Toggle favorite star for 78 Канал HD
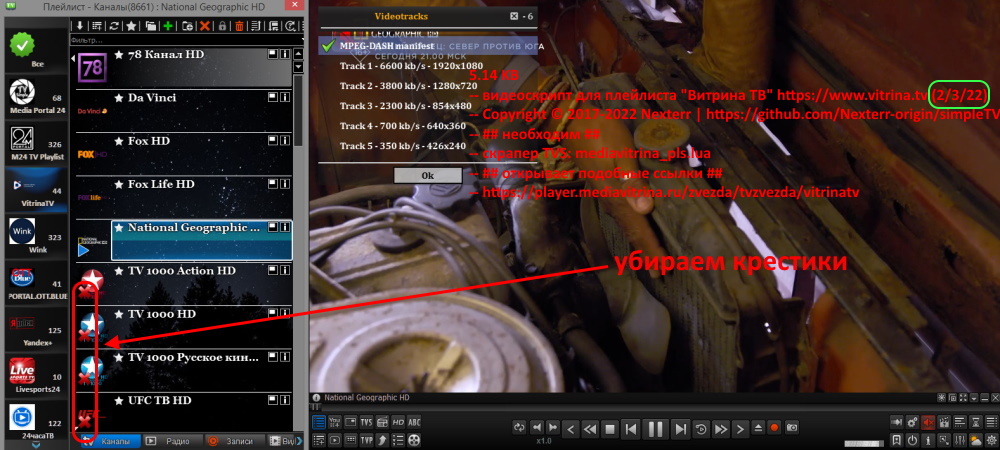The image size is (1000, 450). tap(119, 55)
